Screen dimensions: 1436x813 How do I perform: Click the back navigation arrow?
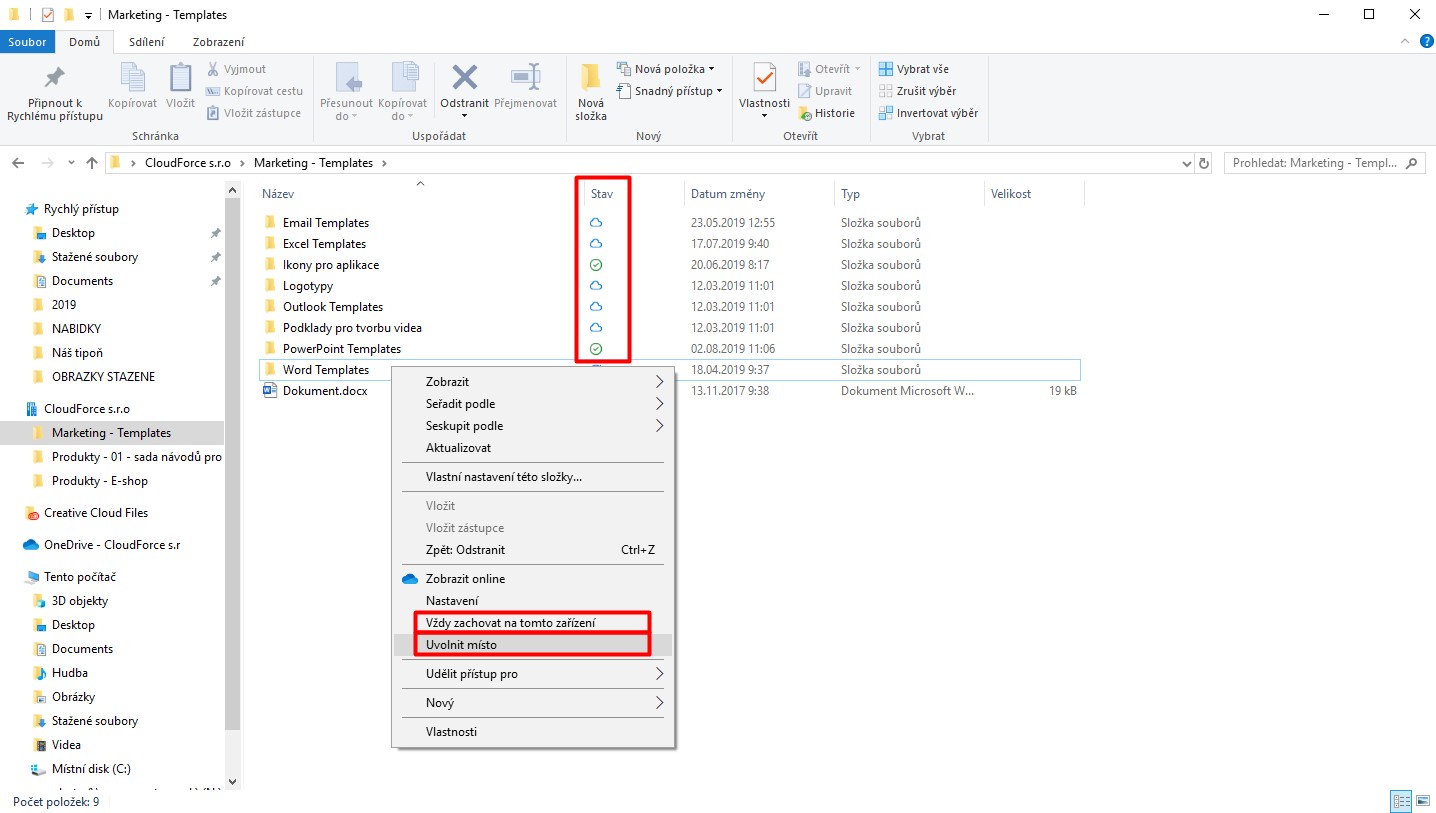pyautogui.click(x=19, y=163)
